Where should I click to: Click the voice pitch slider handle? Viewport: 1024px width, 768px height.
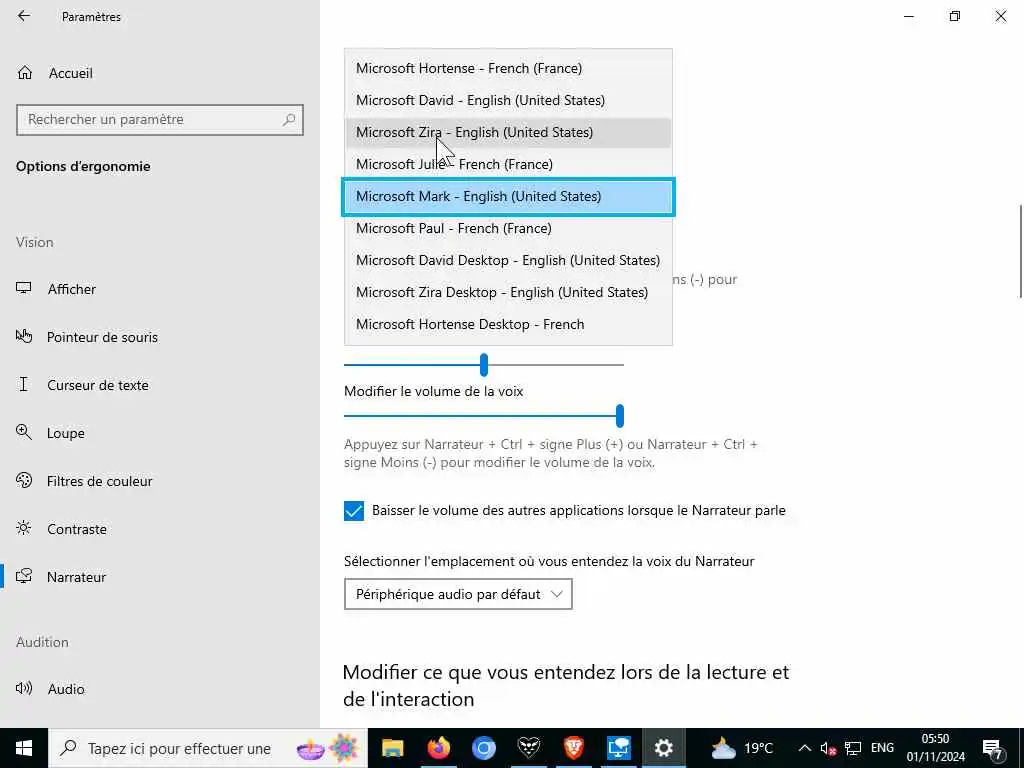coord(484,364)
